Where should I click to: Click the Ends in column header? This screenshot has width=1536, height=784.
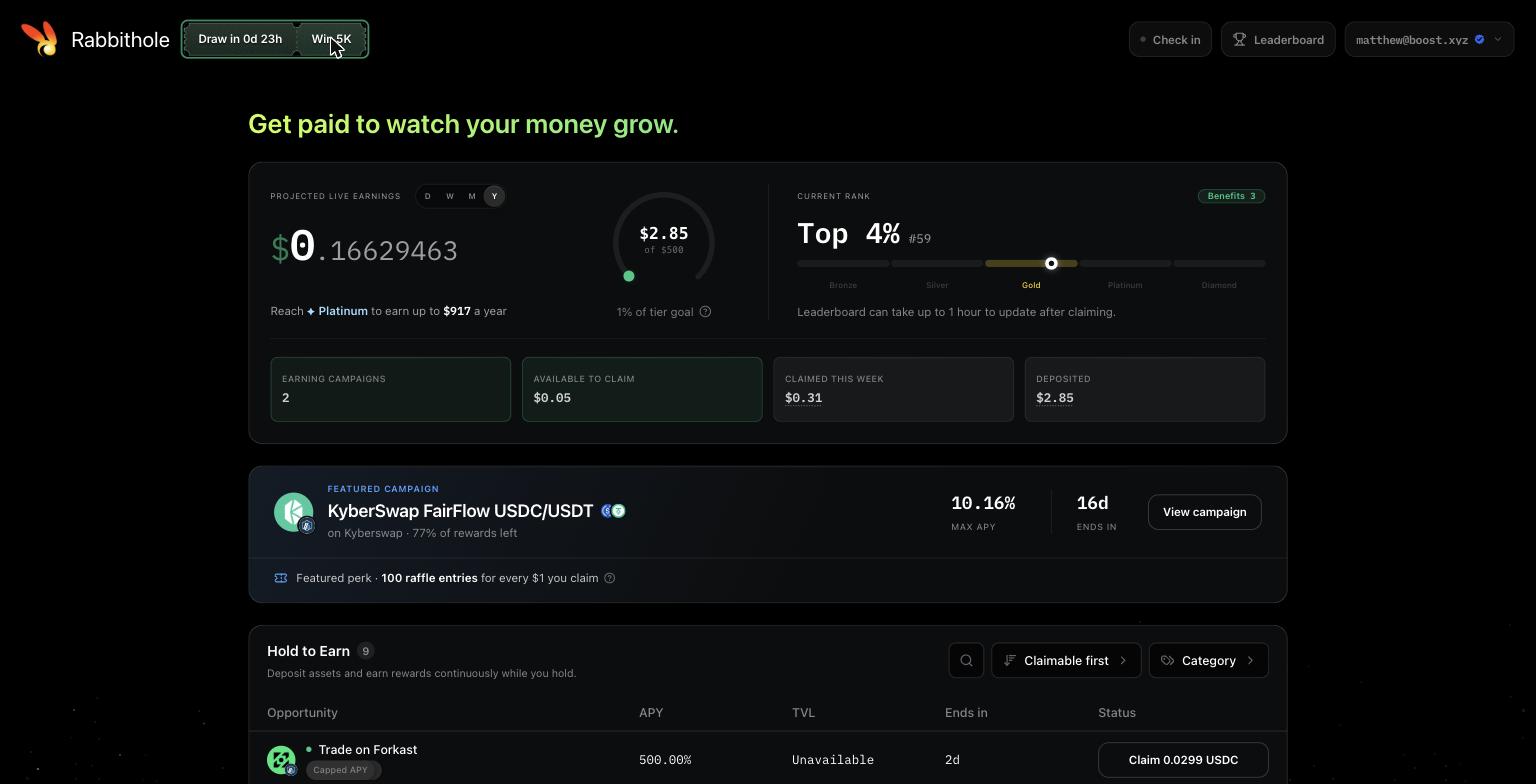[966, 713]
